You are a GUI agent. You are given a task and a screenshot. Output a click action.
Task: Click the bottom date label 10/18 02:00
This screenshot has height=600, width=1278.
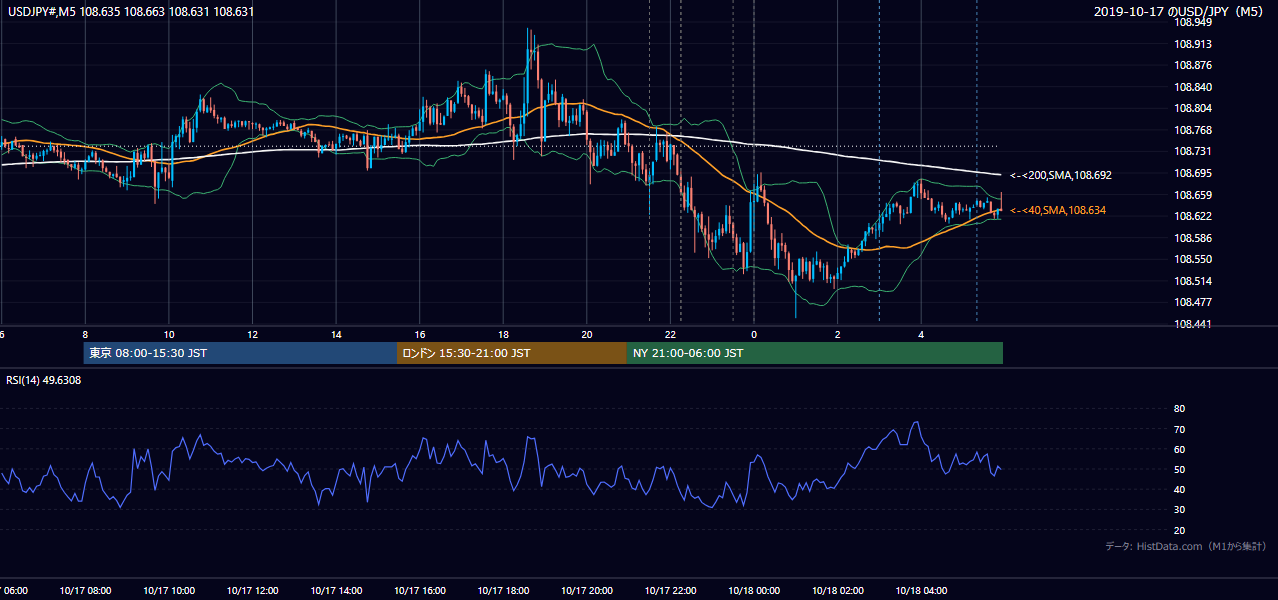[838, 591]
